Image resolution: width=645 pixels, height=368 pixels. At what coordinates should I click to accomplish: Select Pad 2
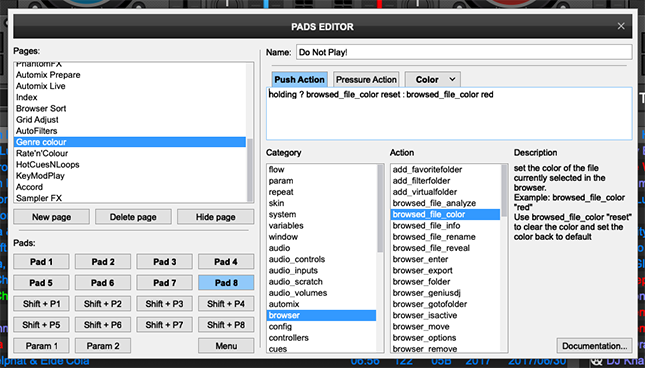pos(103,262)
